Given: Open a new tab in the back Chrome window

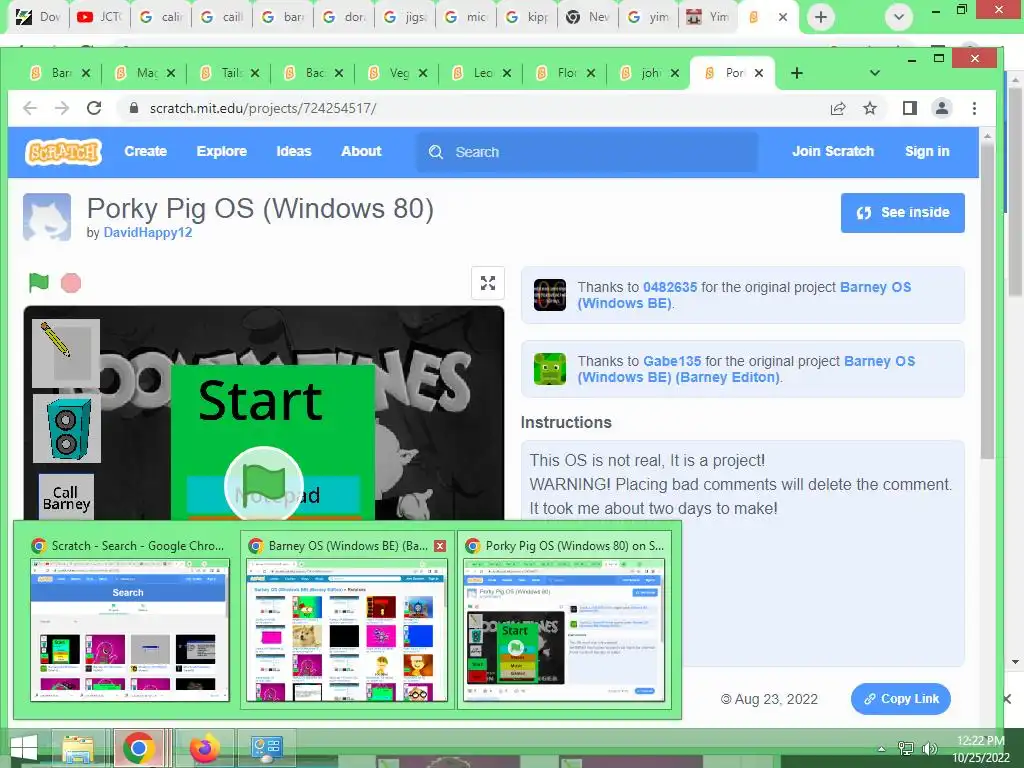Looking at the screenshot, I should click(821, 17).
